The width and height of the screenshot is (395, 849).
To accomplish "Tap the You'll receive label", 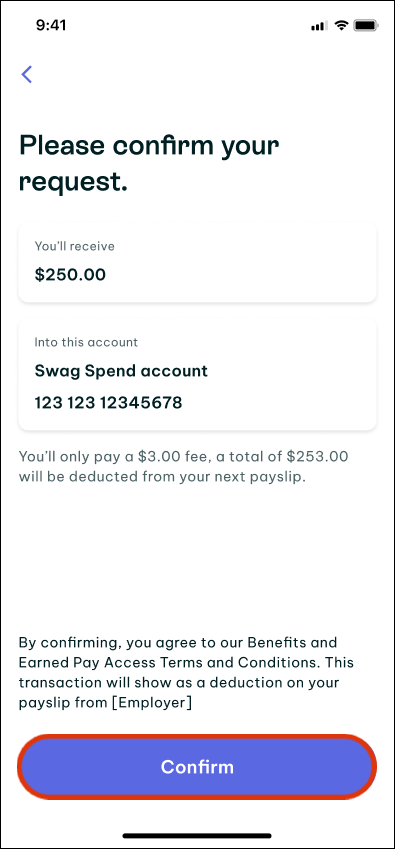I will (75, 246).
